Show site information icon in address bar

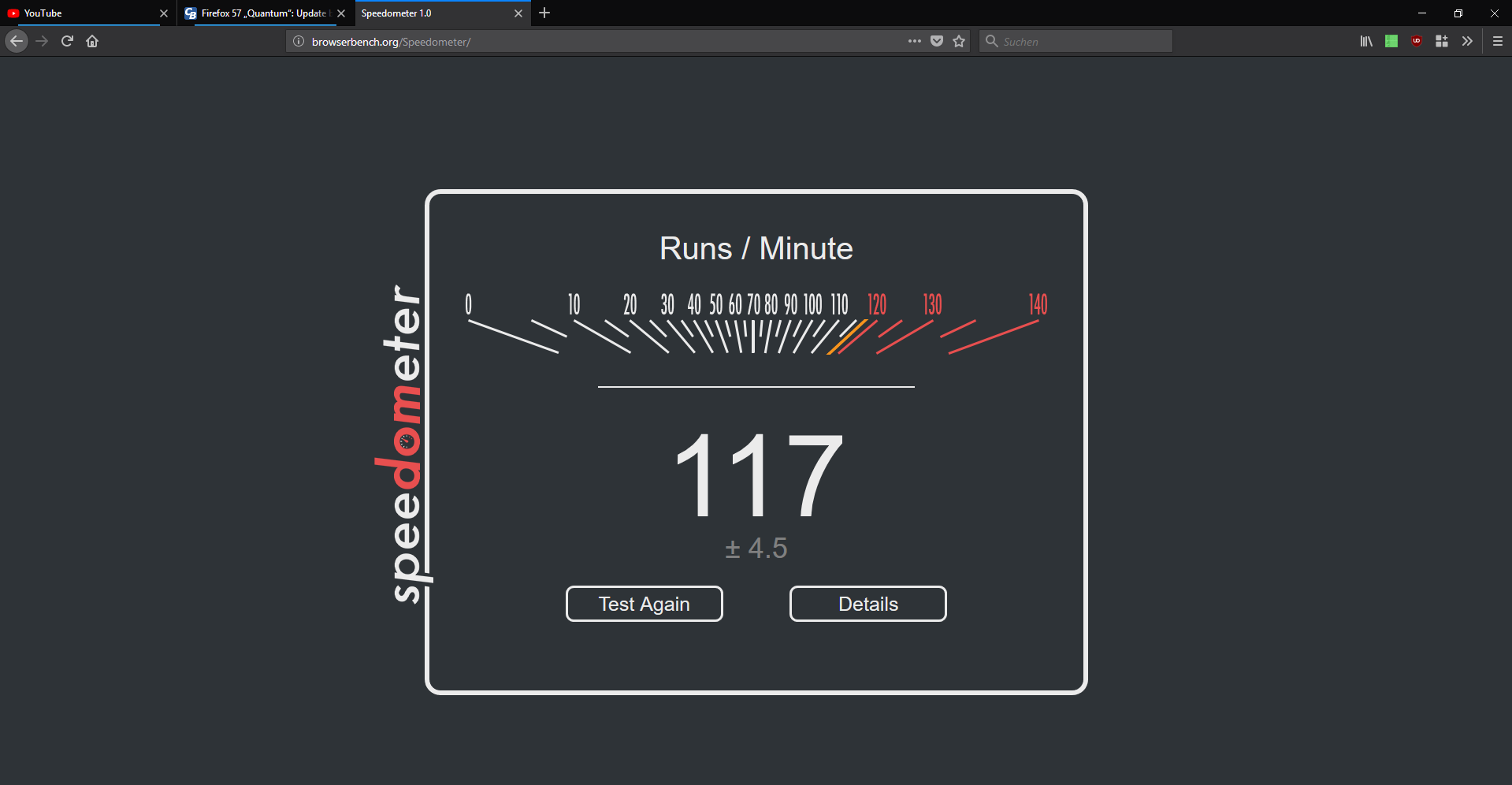click(x=299, y=41)
